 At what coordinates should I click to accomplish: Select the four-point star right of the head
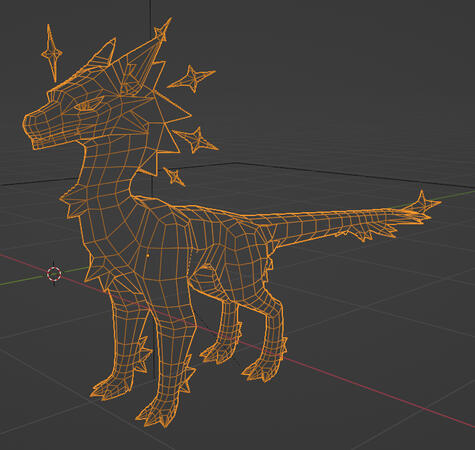[192, 78]
